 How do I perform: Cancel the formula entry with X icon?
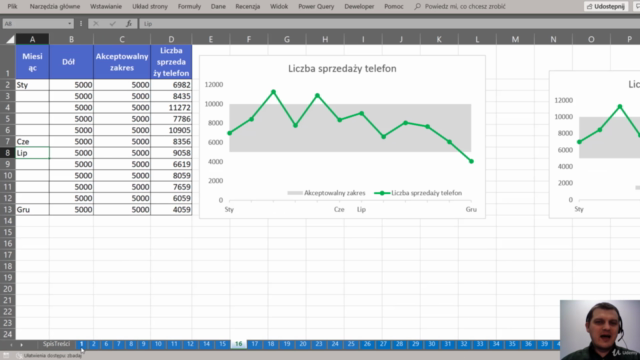(96, 24)
